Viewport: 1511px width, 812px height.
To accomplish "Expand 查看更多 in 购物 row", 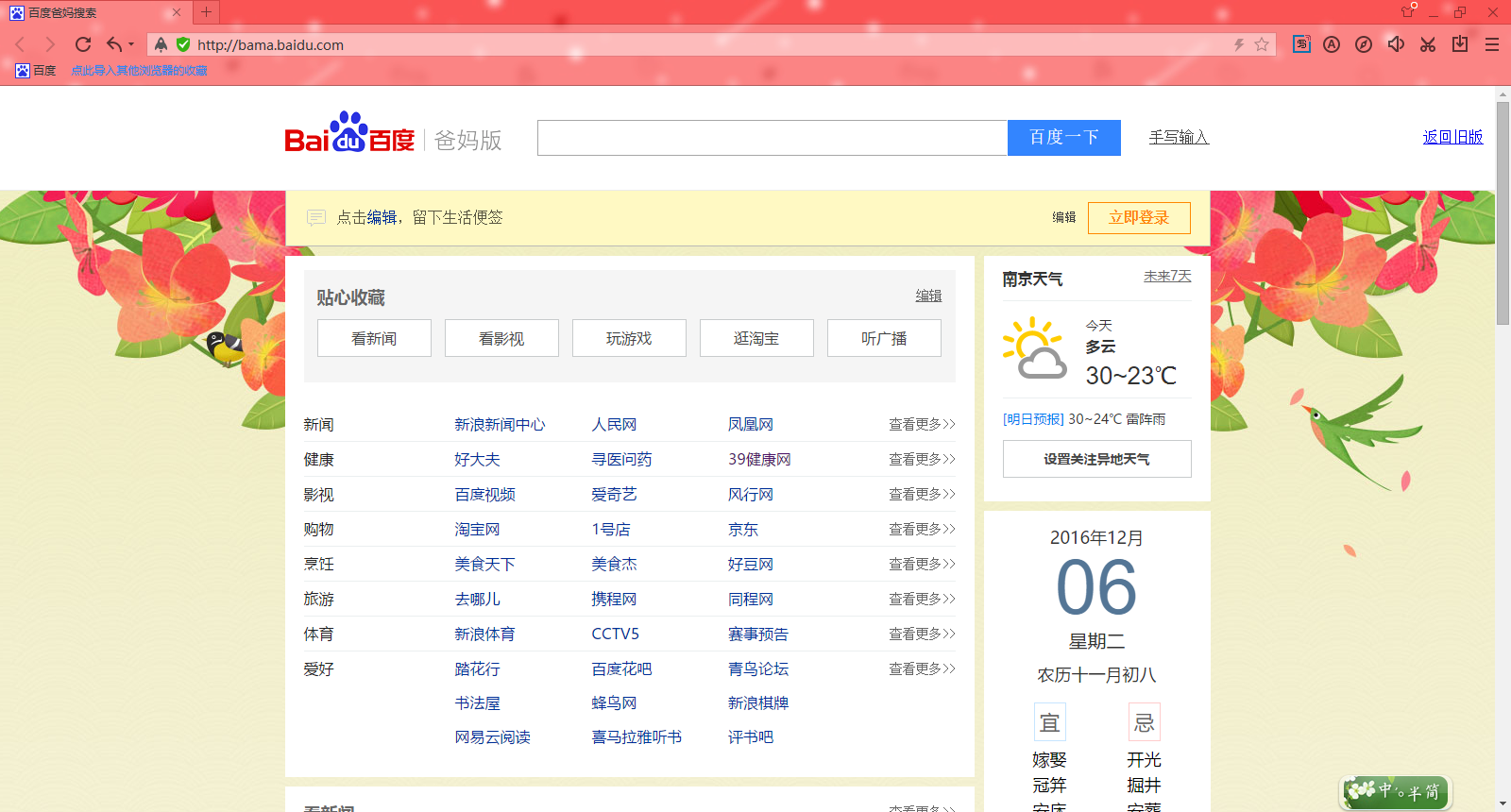I will coord(922,530).
